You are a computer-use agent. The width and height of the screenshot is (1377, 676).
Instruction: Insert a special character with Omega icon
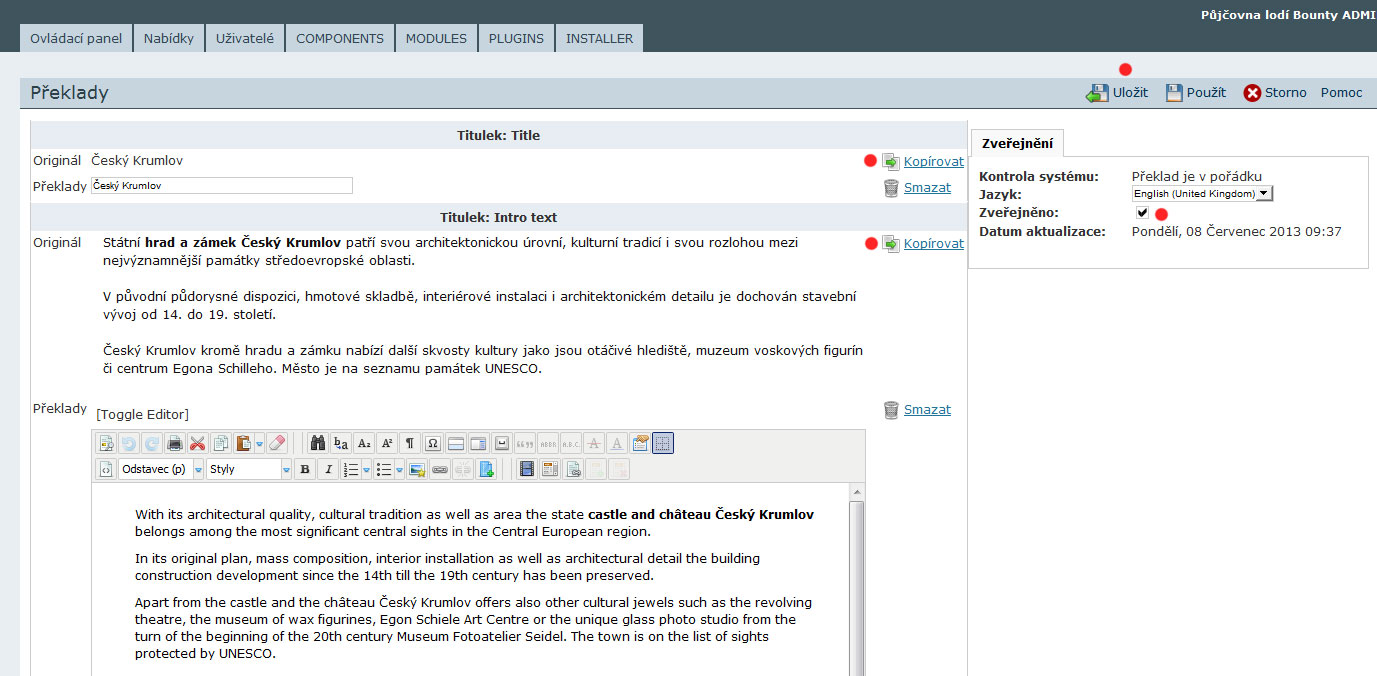coord(433,443)
